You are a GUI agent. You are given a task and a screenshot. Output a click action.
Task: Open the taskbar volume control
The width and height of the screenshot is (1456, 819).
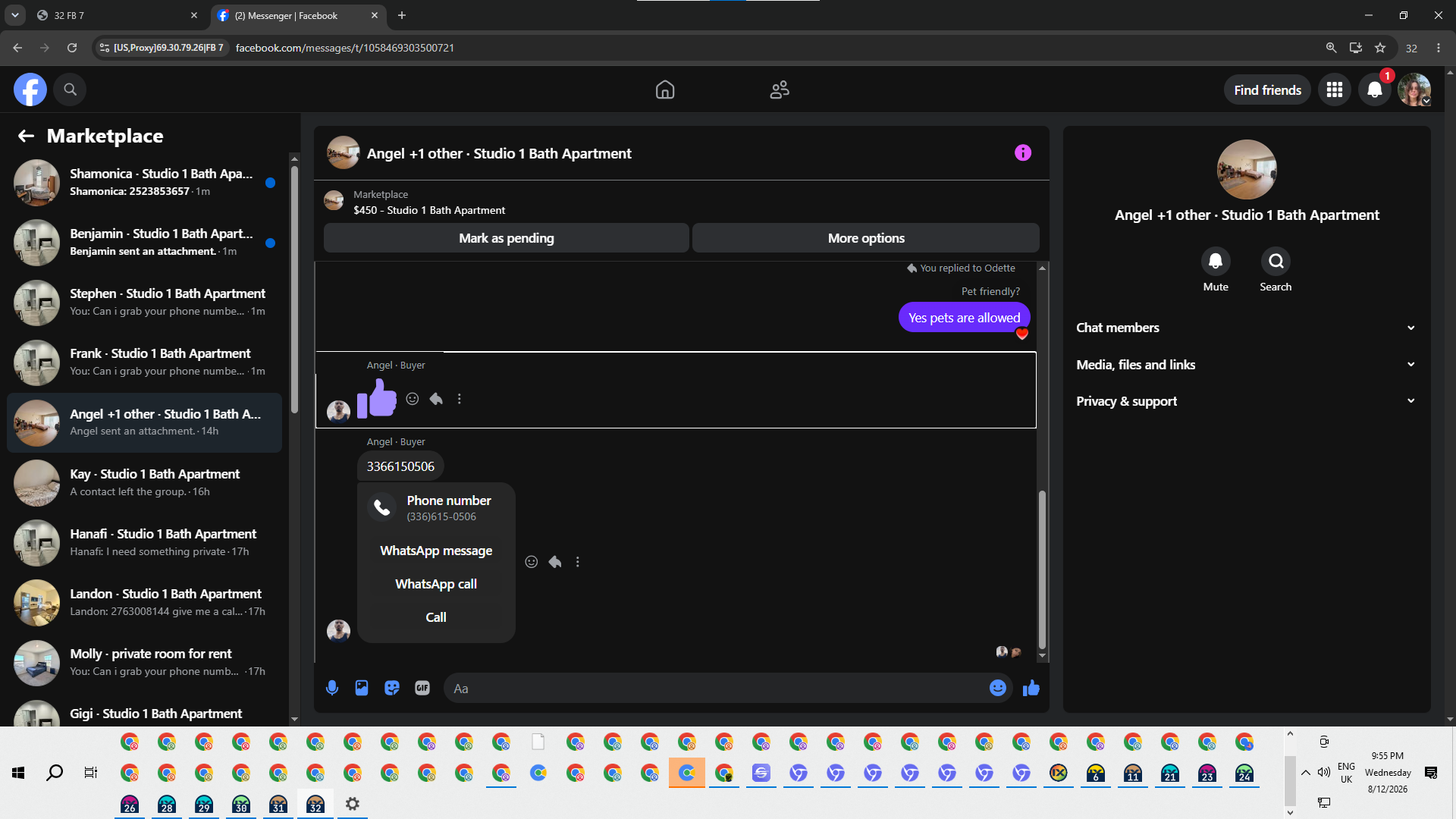click(1324, 773)
